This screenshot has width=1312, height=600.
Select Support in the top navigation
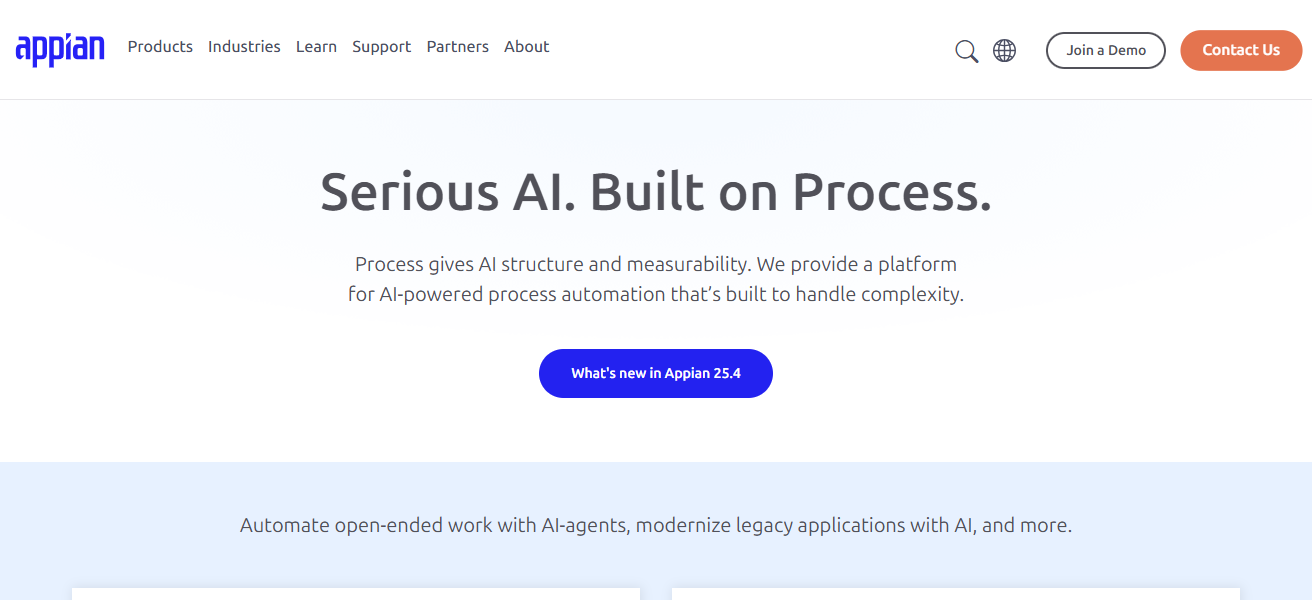tap(381, 47)
